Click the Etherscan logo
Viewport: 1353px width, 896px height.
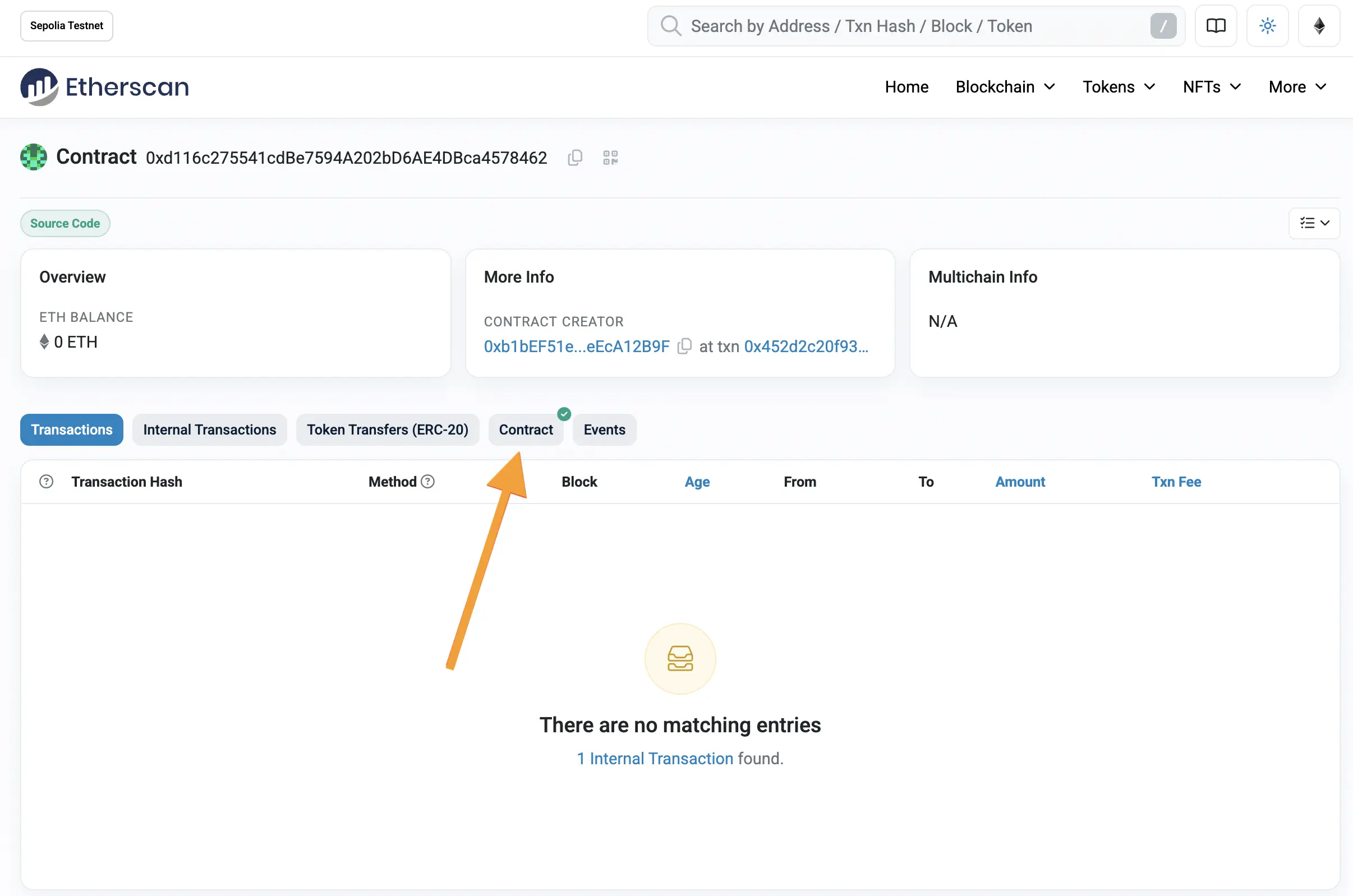pyautogui.click(x=104, y=86)
